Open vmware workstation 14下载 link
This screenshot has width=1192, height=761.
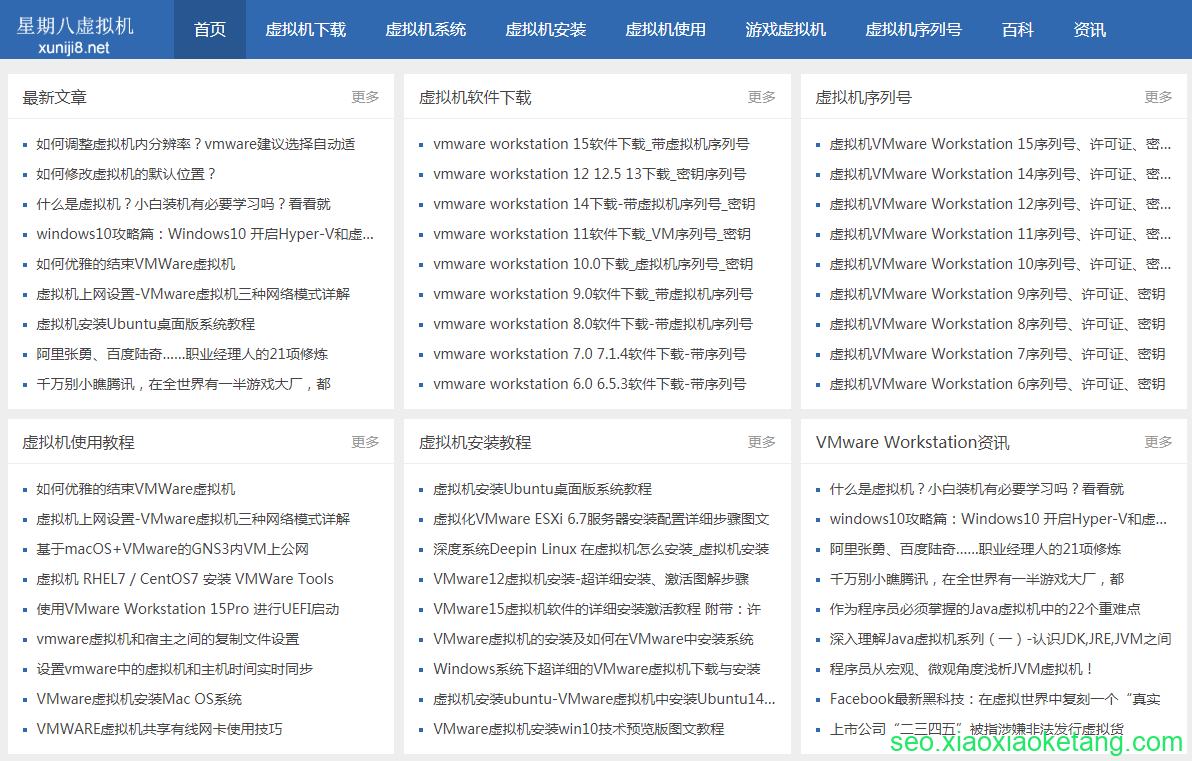pos(594,204)
